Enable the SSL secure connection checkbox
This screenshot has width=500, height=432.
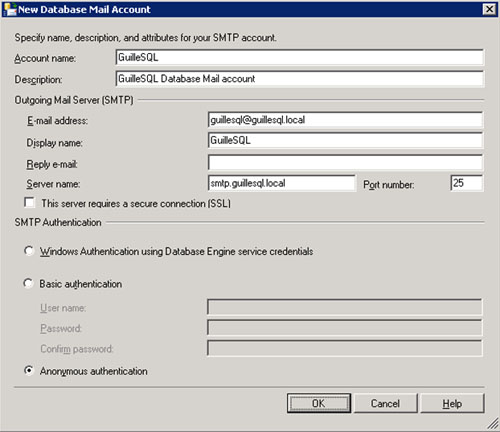point(30,203)
